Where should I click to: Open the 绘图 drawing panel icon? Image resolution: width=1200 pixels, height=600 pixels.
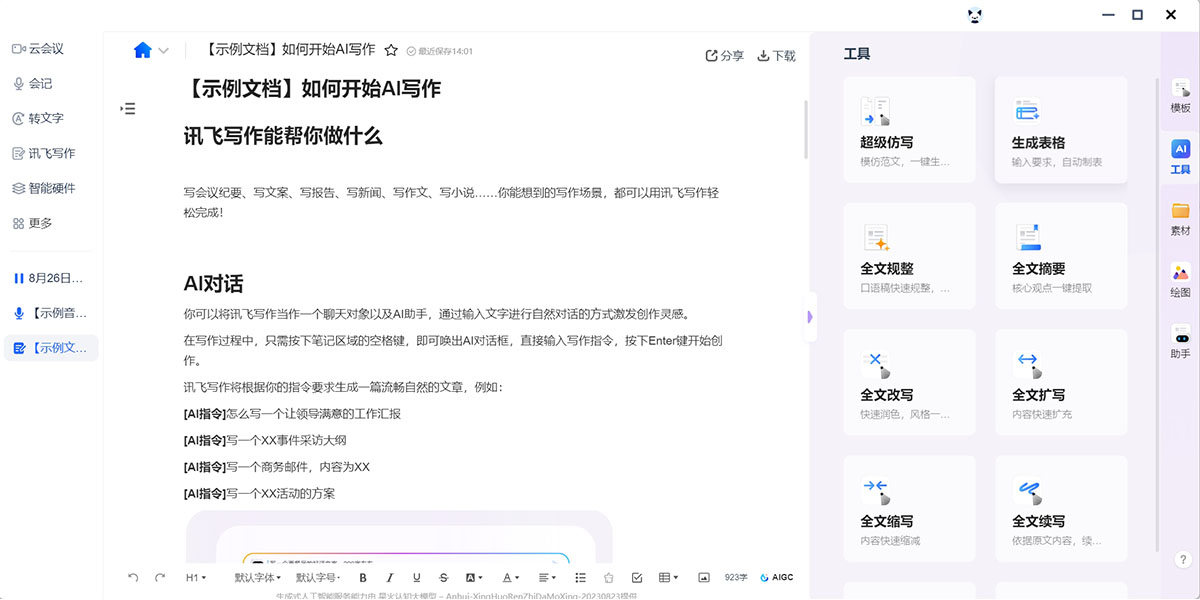point(1180,280)
